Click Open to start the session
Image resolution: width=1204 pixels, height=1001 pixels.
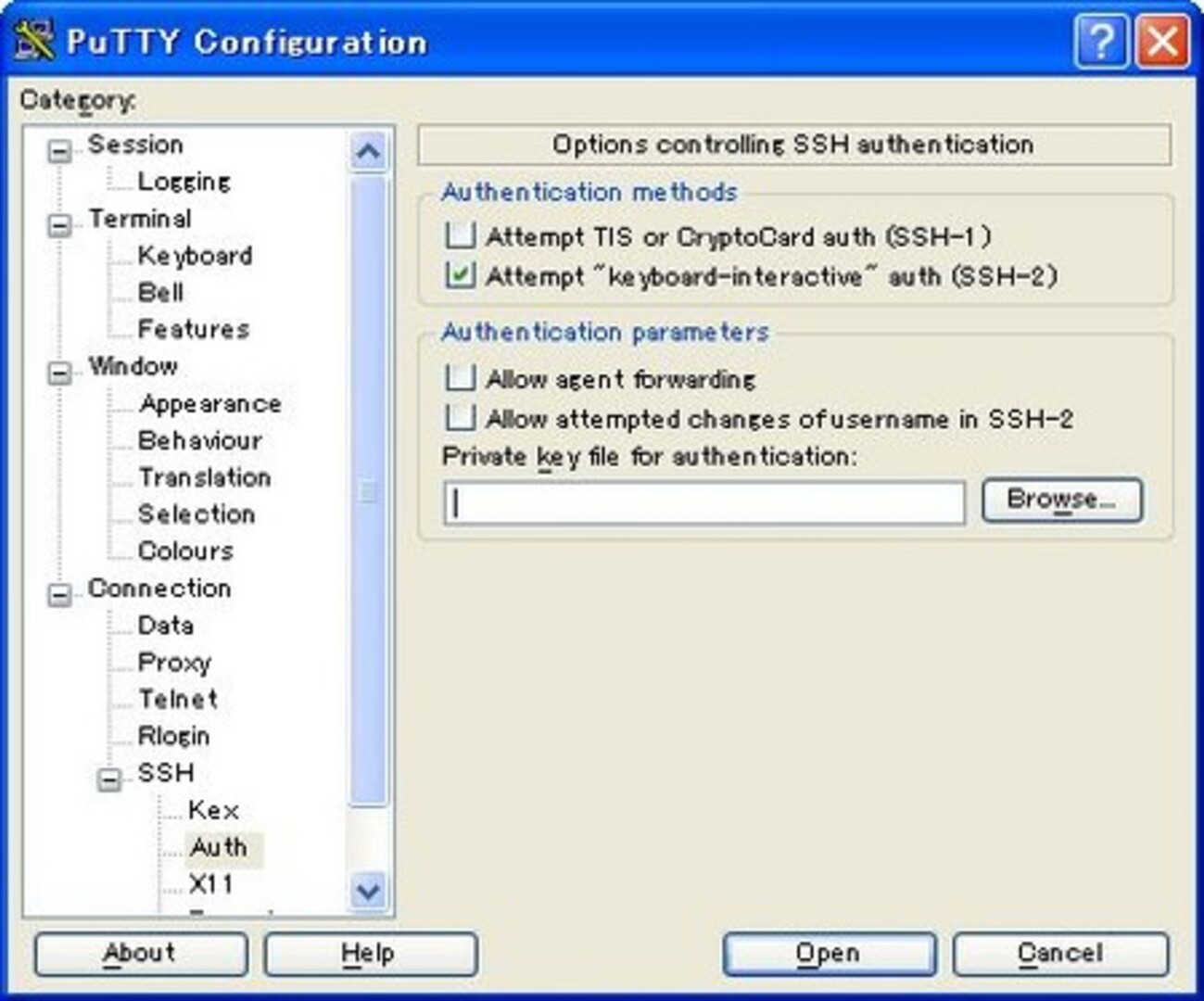829,954
